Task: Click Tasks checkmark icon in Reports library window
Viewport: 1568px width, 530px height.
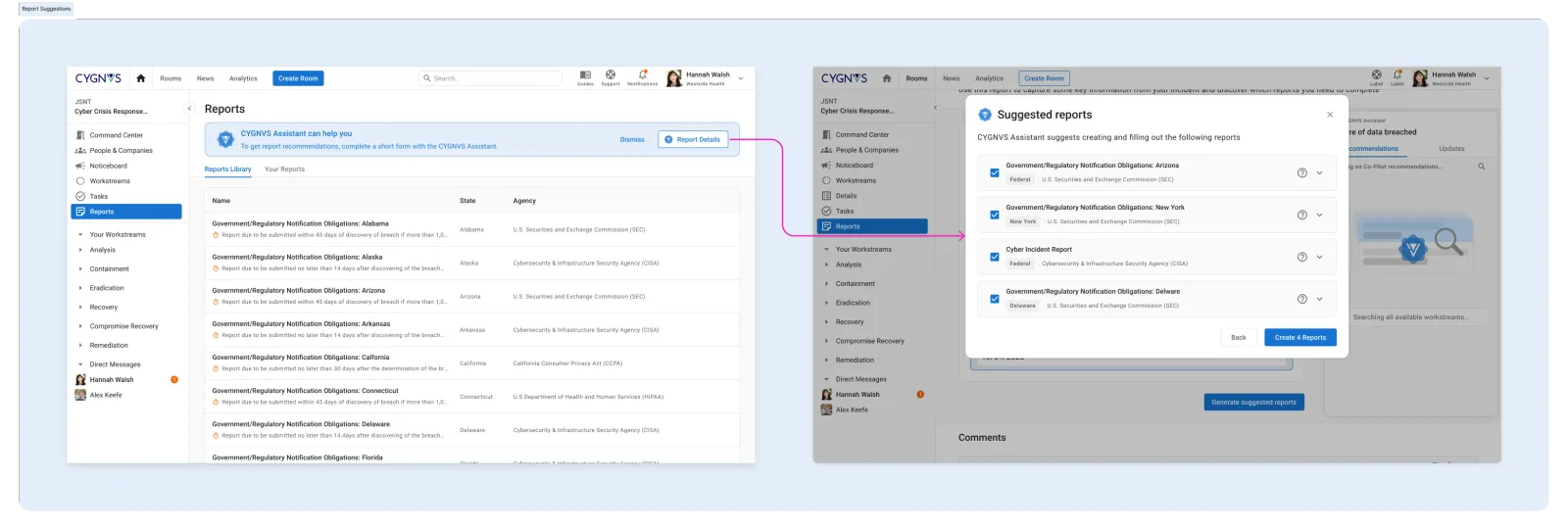Action: click(x=80, y=196)
